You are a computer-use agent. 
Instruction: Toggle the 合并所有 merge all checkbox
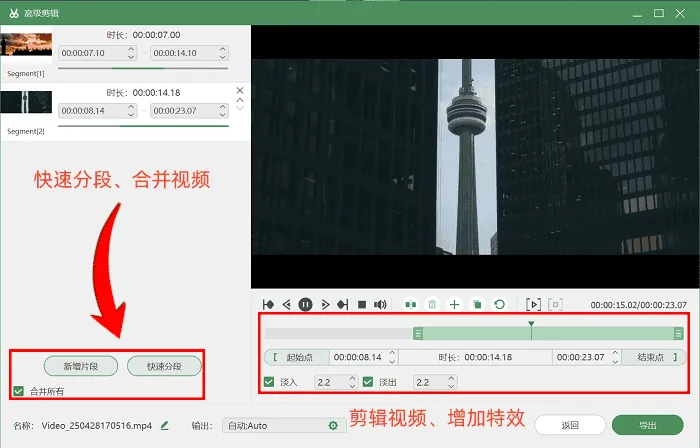point(18,391)
